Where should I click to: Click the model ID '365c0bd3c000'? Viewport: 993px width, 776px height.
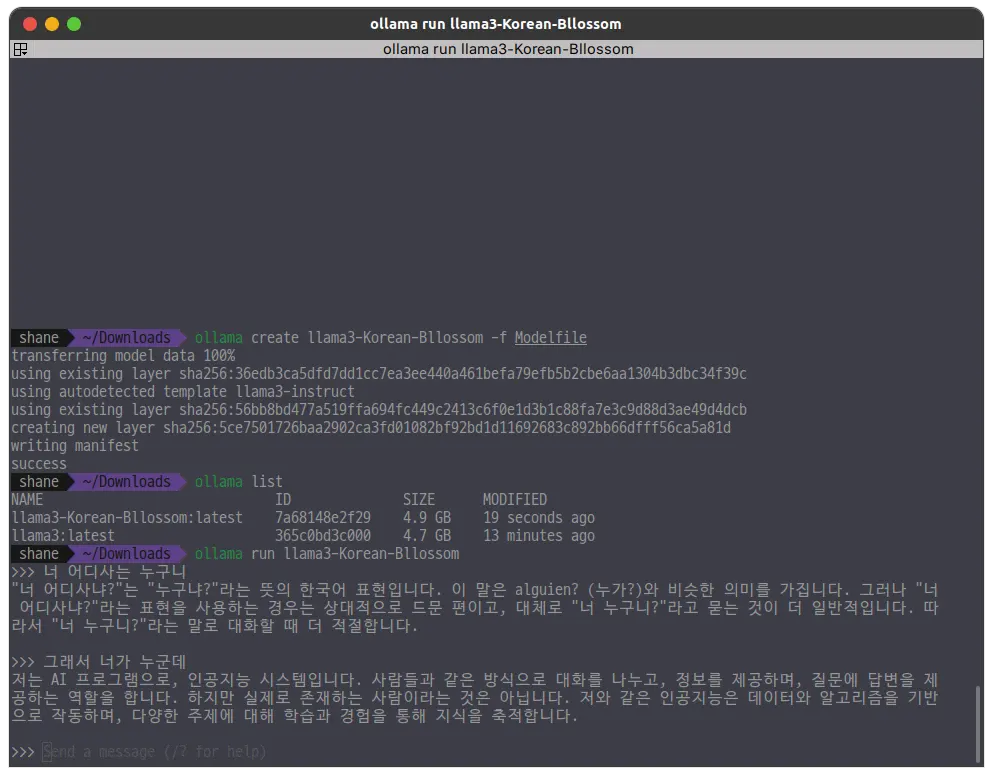point(322,535)
